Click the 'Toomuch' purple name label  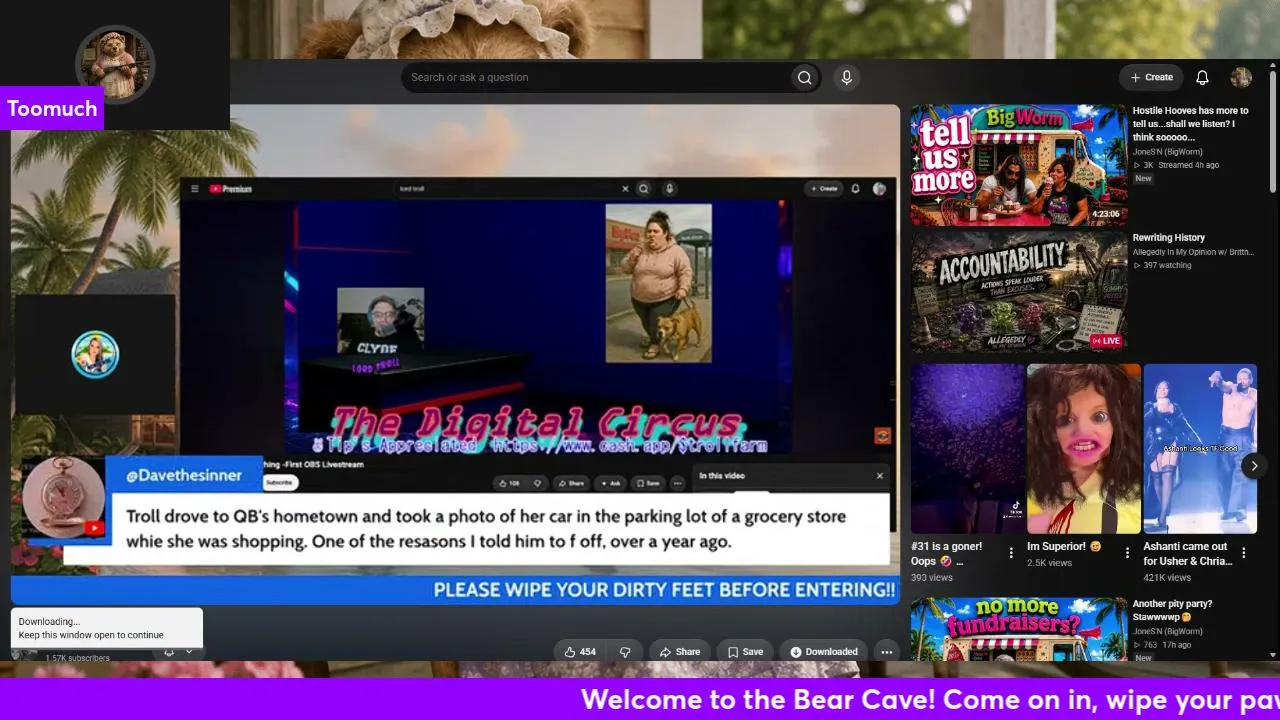(x=52, y=109)
